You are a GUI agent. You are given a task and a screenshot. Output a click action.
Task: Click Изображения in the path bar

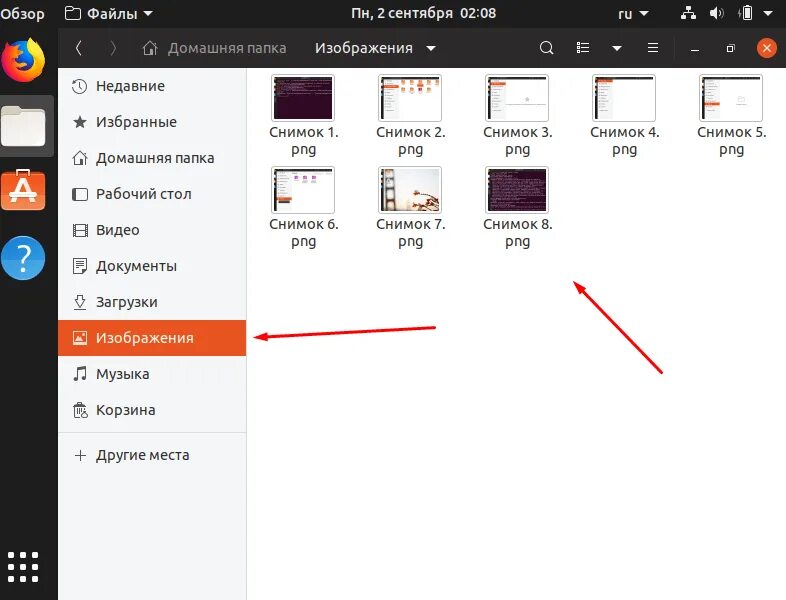[364, 48]
